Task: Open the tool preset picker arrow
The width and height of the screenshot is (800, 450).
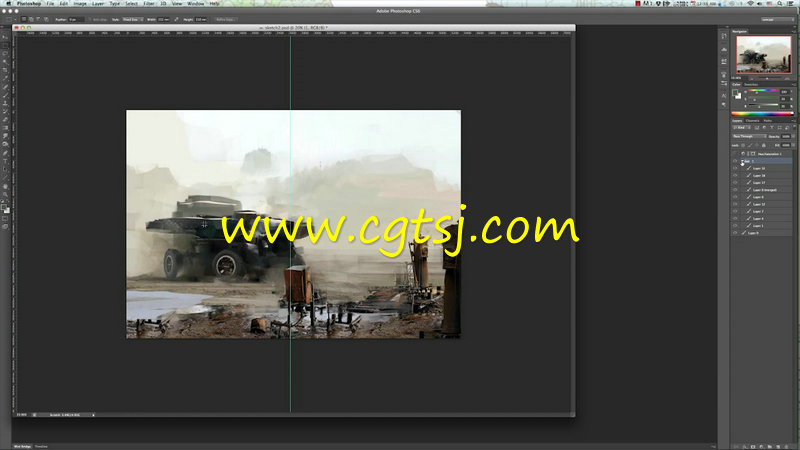Action: (x=15, y=19)
